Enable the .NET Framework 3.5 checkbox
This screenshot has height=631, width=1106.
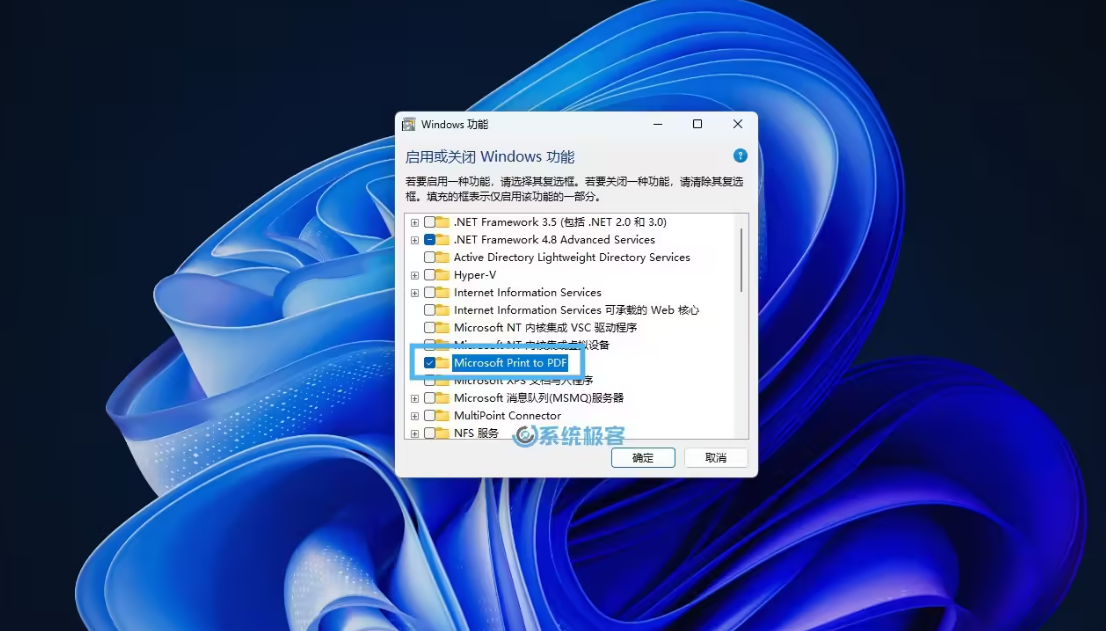coord(429,222)
